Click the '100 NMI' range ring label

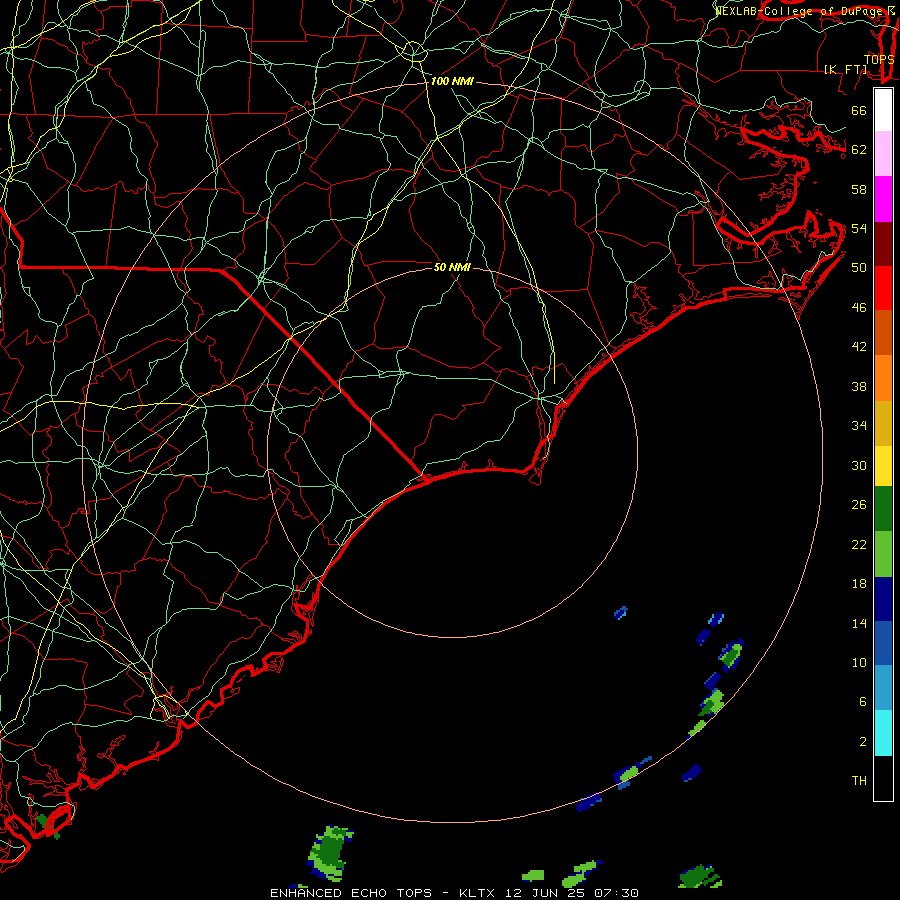click(x=452, y=82)
